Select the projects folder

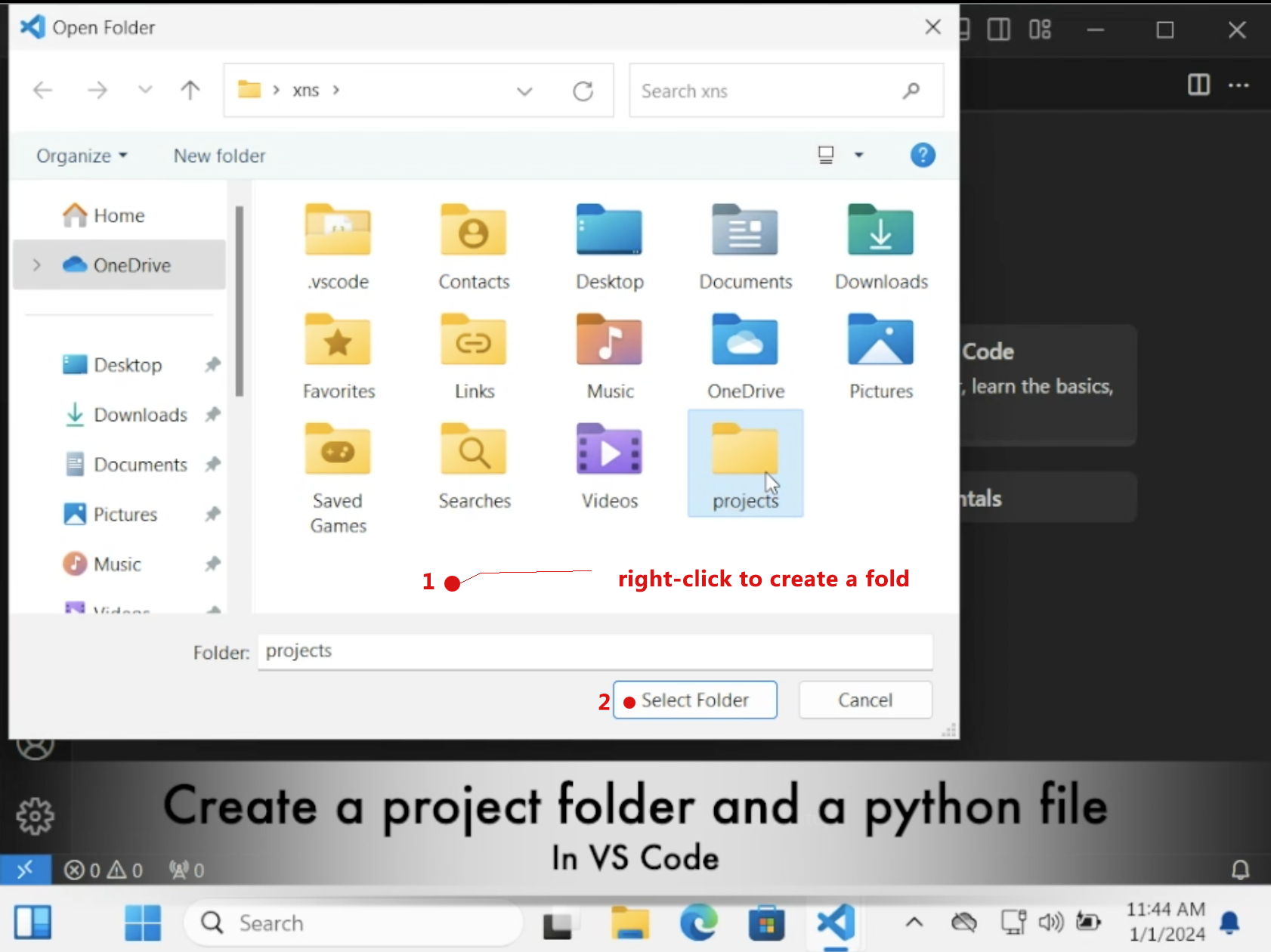point(745,464)
